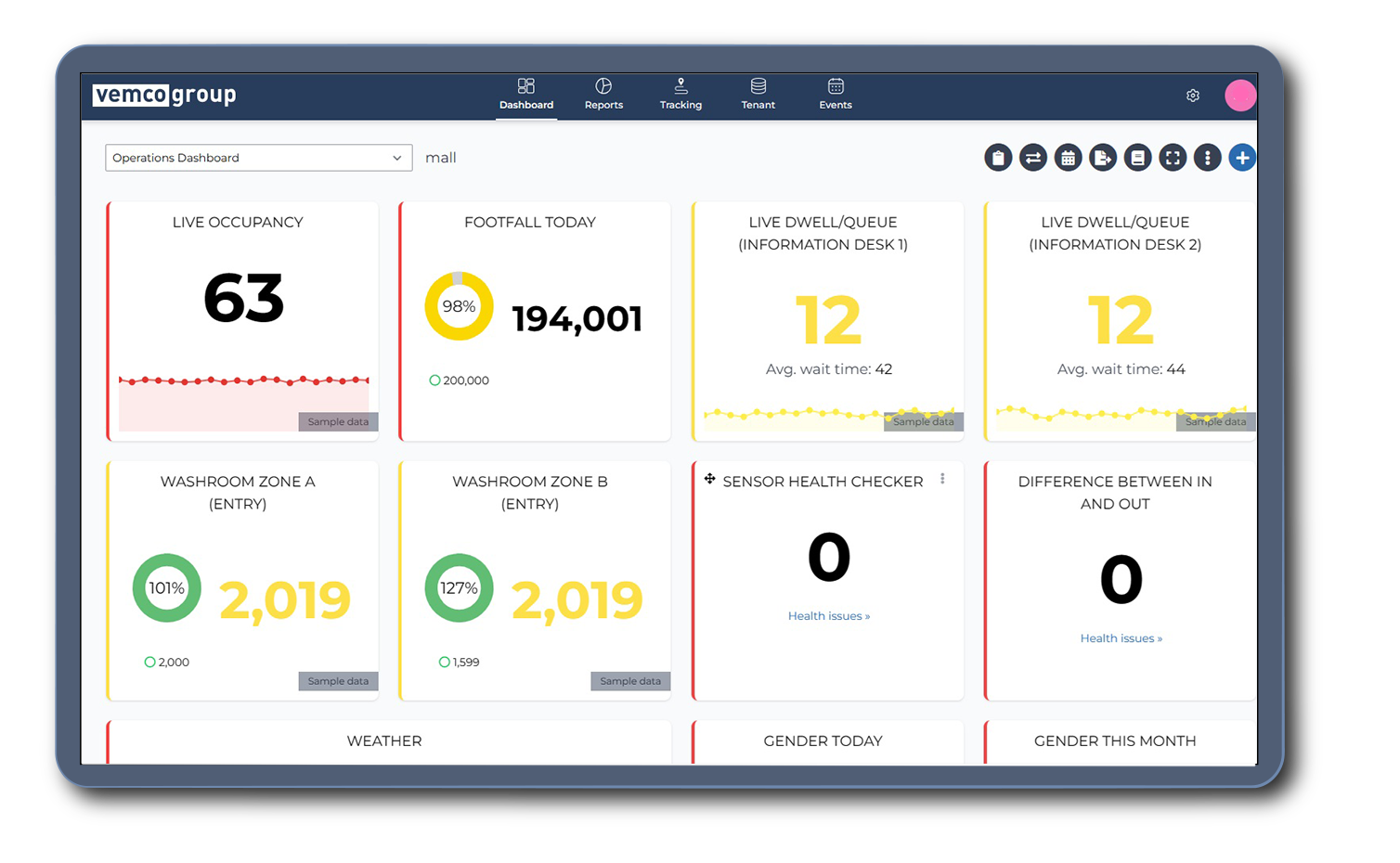Image resolution: width=1400 pixels, height=863 pixels.
Task: Open application settings via the gear icon
Action: point(1192,95)
